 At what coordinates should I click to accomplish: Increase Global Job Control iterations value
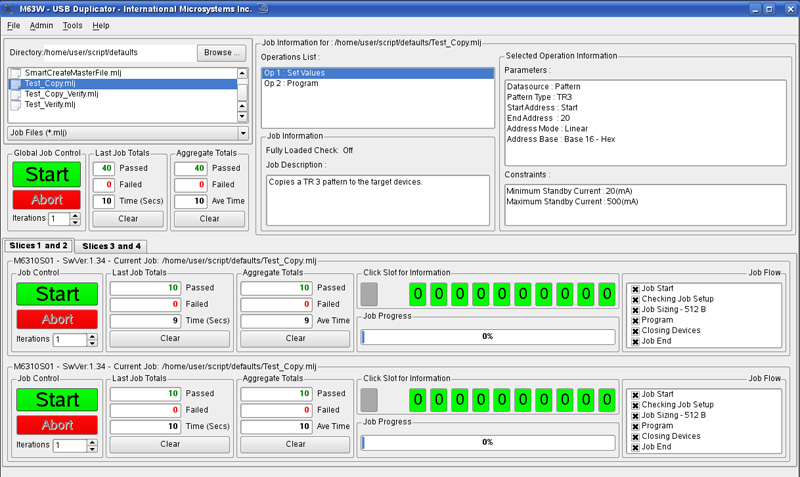(75, 215)
